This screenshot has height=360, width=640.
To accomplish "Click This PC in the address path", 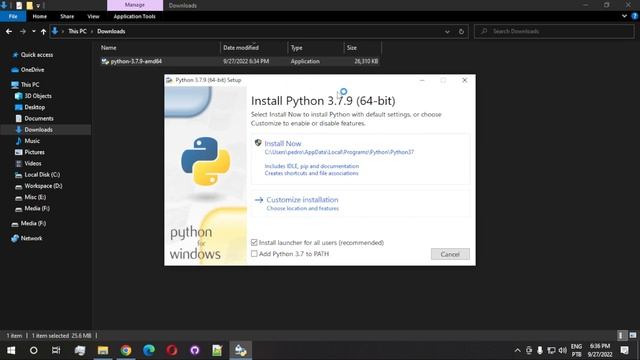I will point(77,31).
